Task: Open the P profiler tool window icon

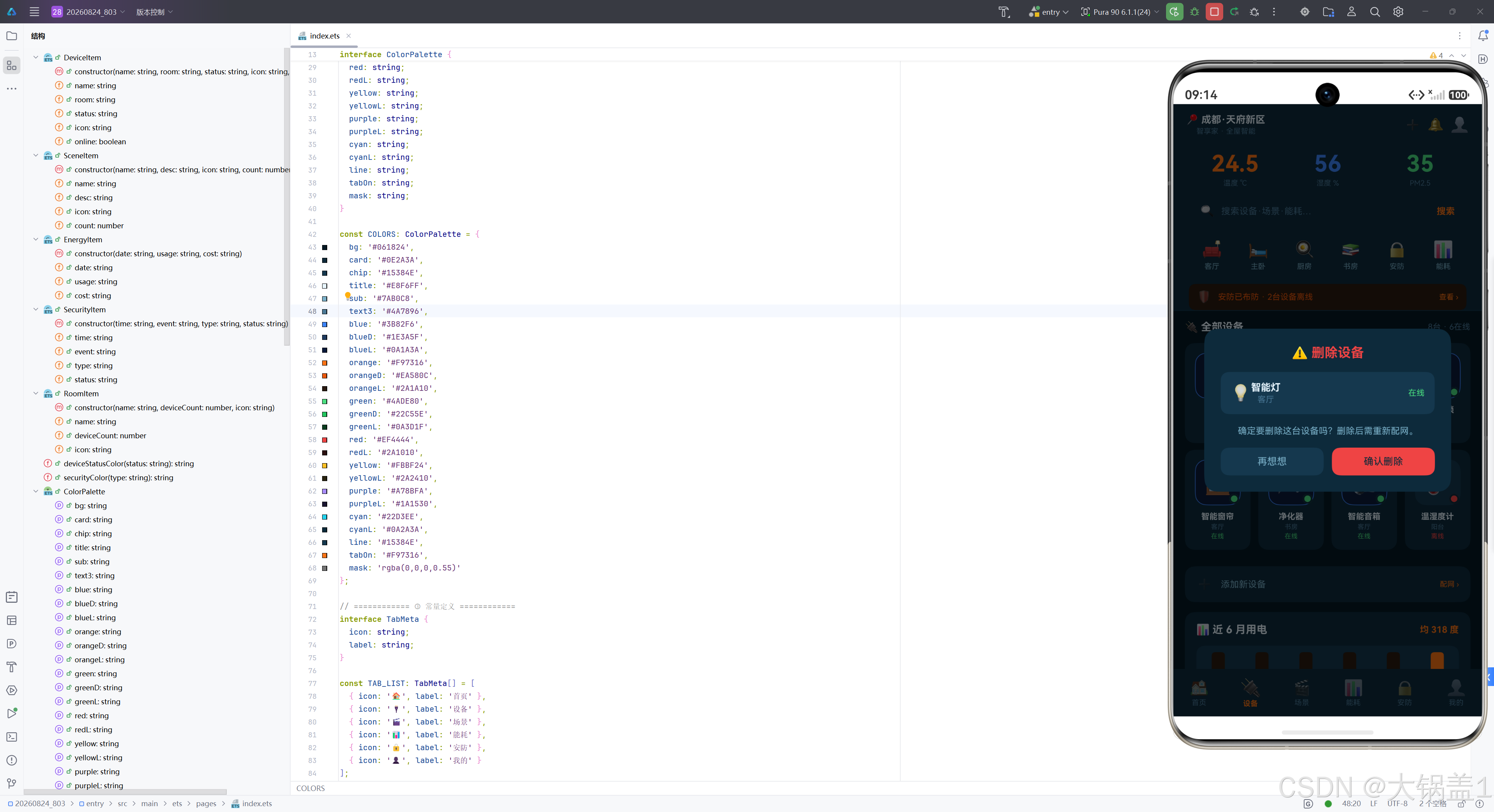Action: [12, 643]
